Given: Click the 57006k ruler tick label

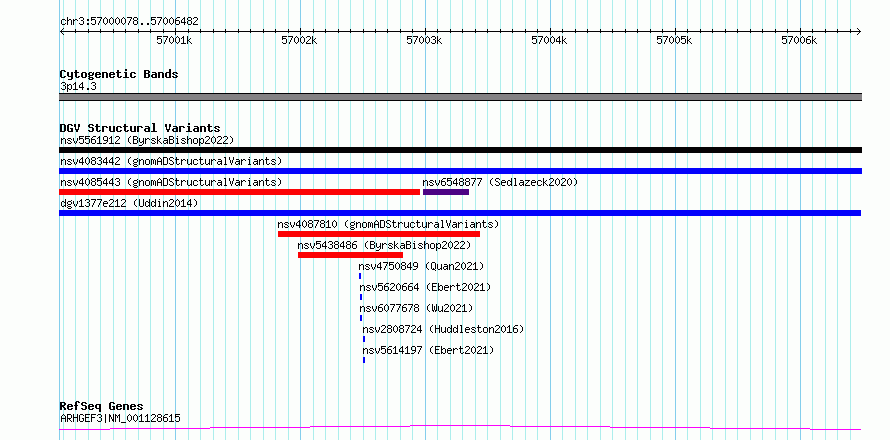Looking at the screenshot, I should point(799,41).
